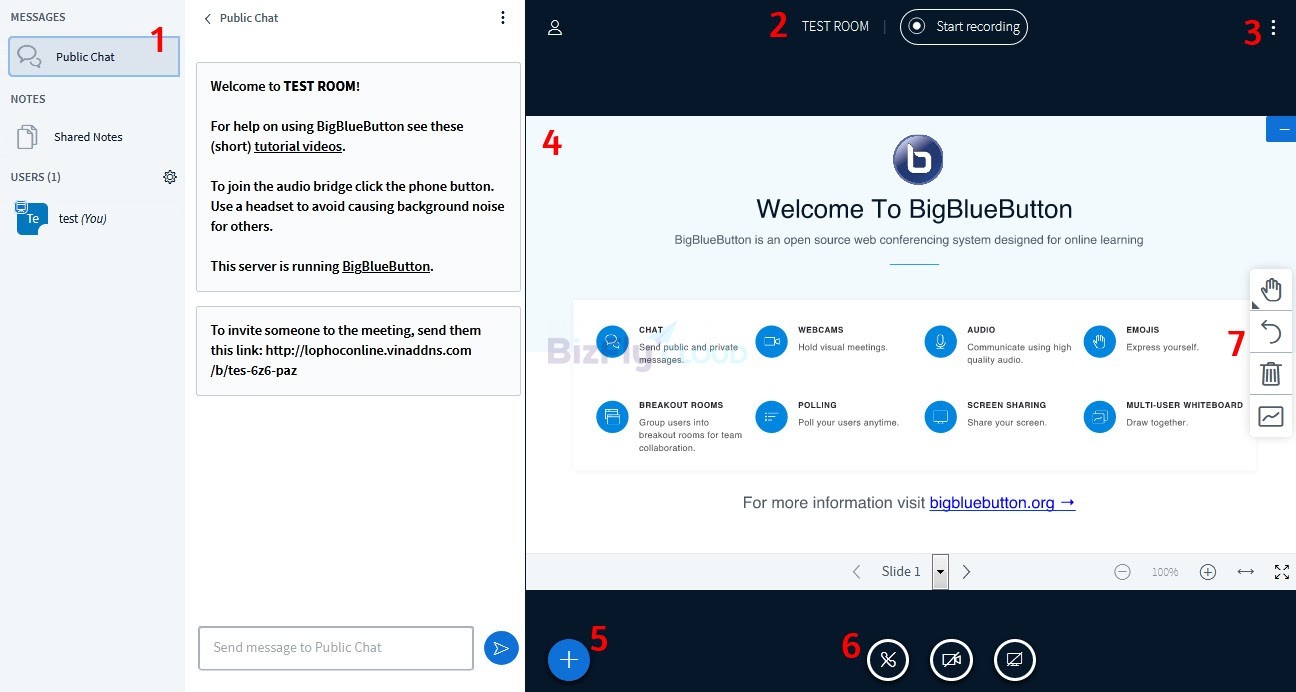The height and width of the screenshot is (692, 1296).
Task: Click the Start recording button
Action: (x=963, y=27)
